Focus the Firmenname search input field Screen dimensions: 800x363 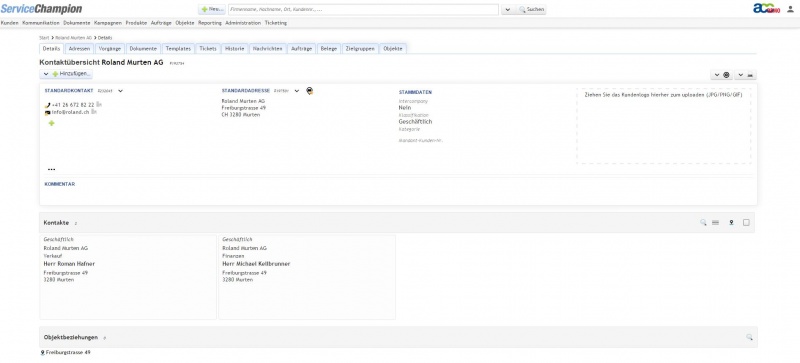(363, 9)
